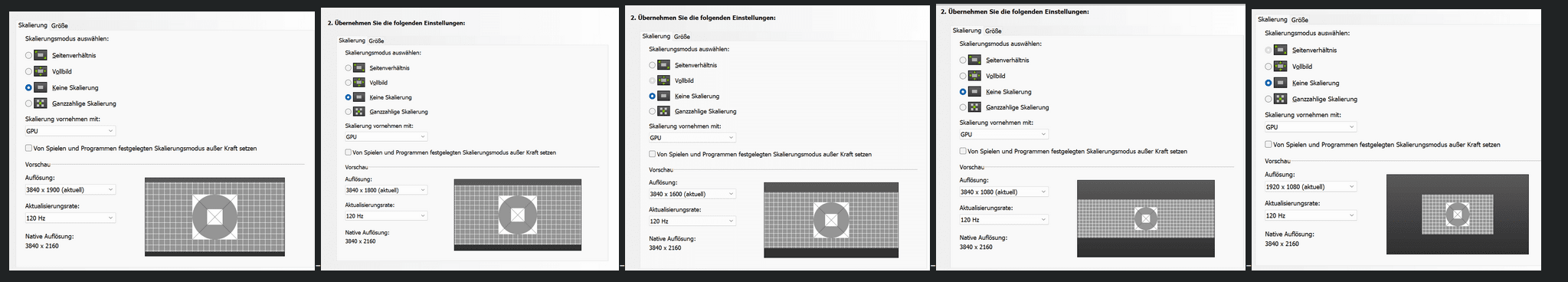The image size is (1568, 282).
Task: Open 120 Hz dropdown in 3840 x 1800 panel
Action: [x=386, y=216]
